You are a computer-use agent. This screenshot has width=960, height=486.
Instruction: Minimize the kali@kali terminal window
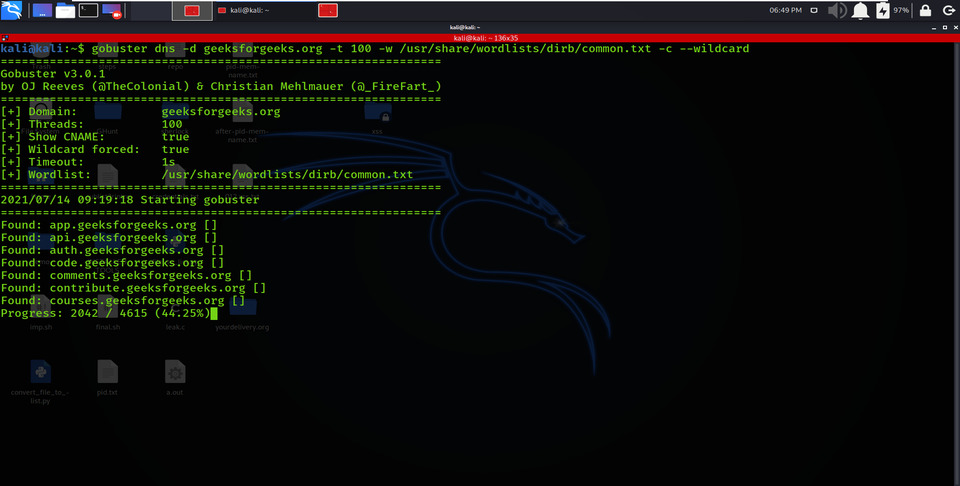point(934,28)
